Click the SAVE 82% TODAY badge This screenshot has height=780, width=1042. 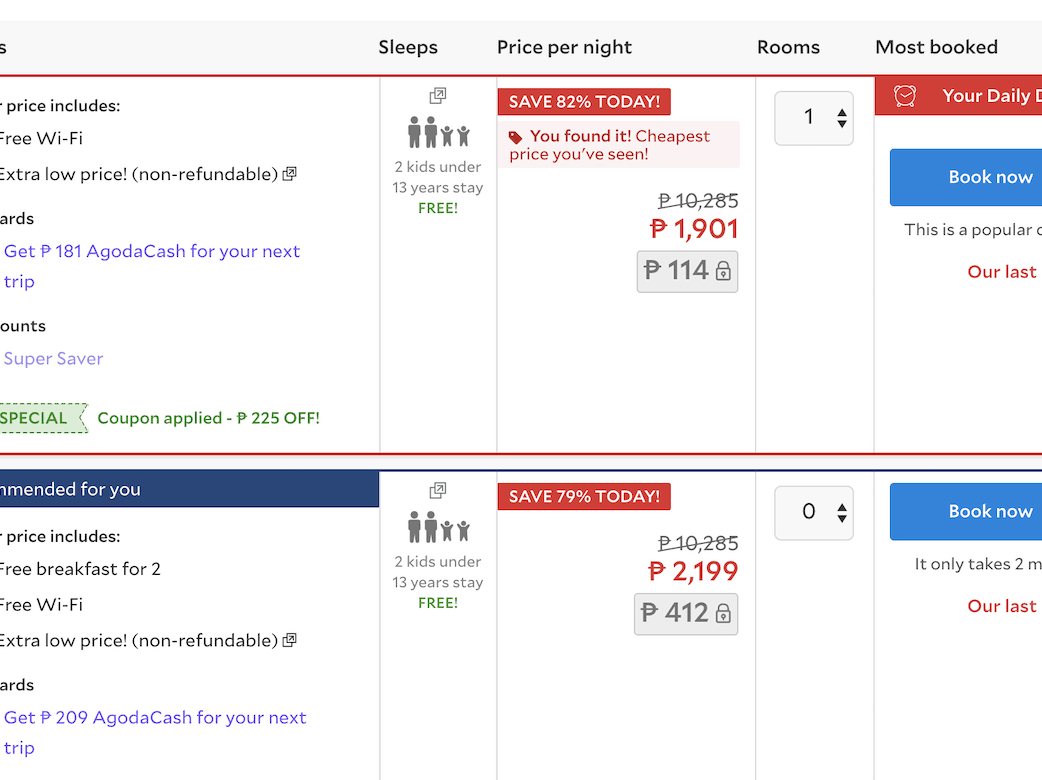click(584, 102)
